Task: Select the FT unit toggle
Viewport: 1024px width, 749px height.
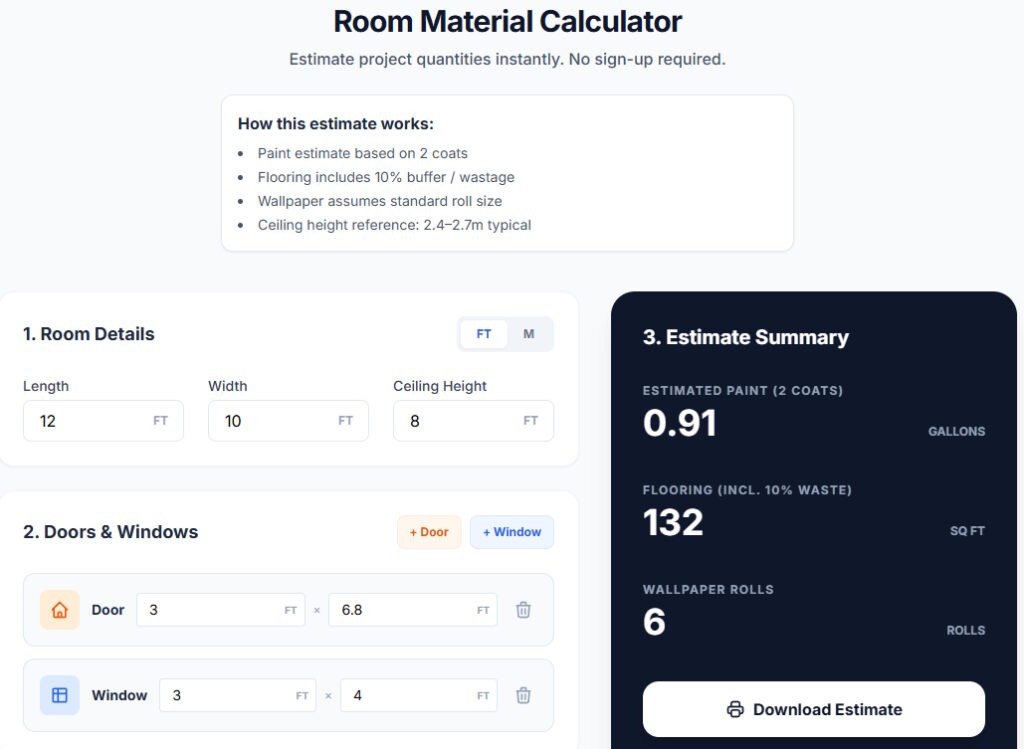Action: point(482,333)
